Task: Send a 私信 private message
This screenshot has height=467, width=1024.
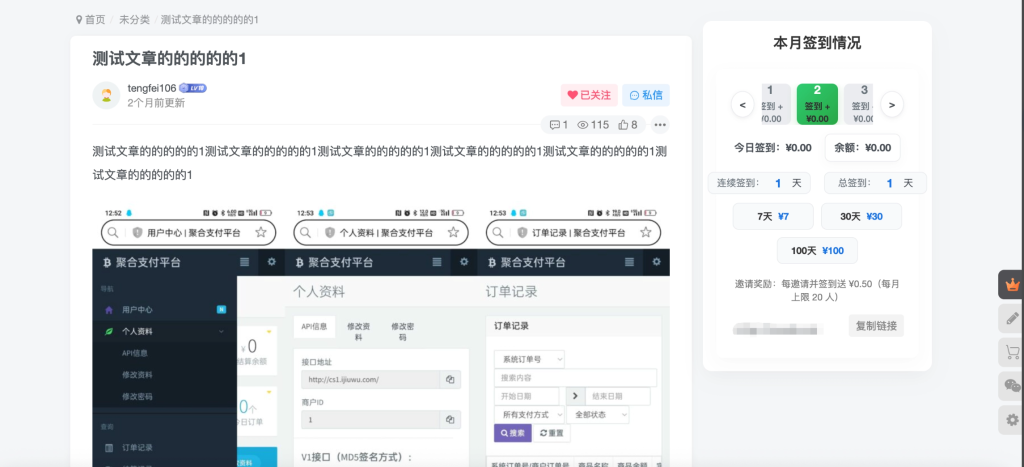Action: (x=645, y=95)
